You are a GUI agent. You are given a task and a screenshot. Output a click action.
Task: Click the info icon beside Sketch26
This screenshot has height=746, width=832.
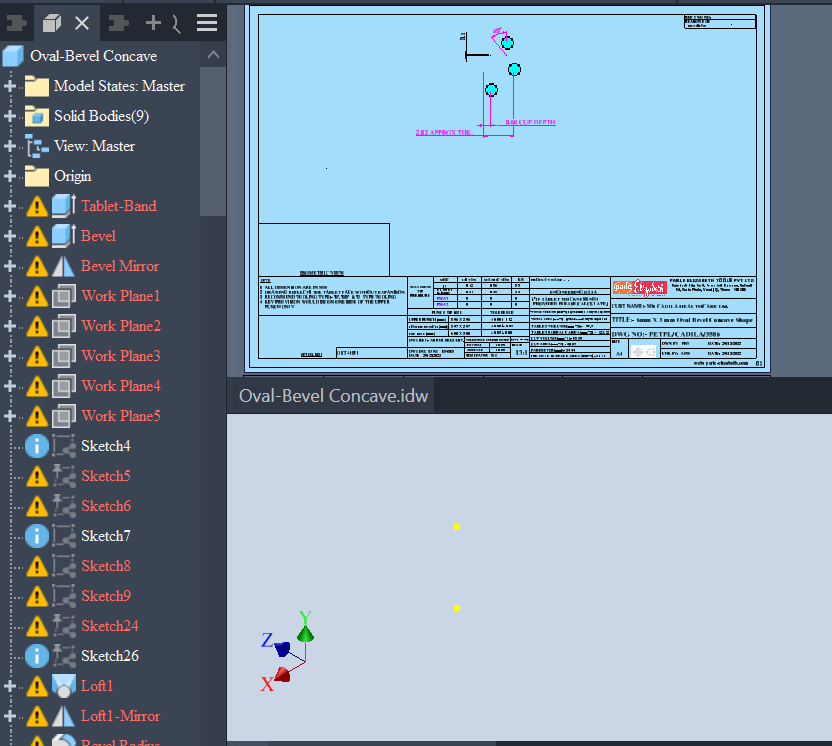pyautogui.click(x=37, y=656)
